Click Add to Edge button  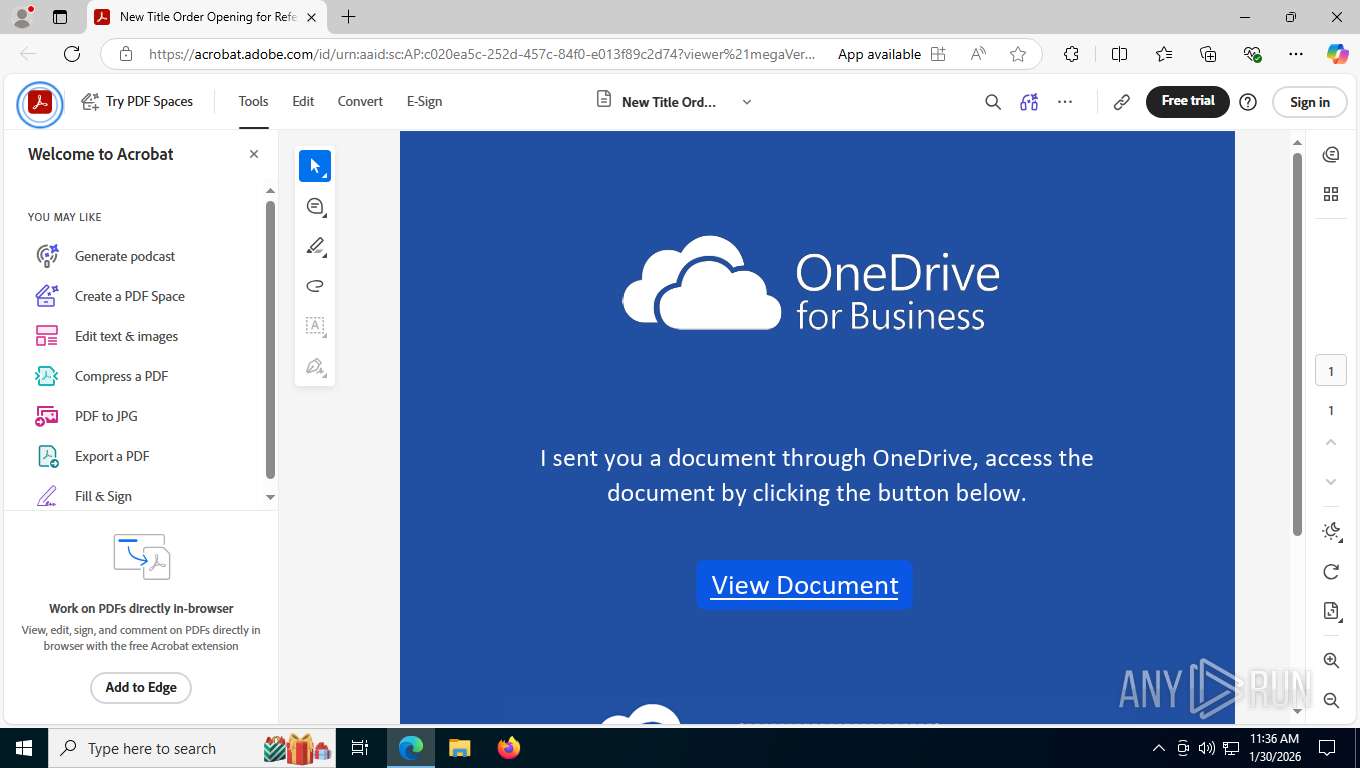[141, 687]
